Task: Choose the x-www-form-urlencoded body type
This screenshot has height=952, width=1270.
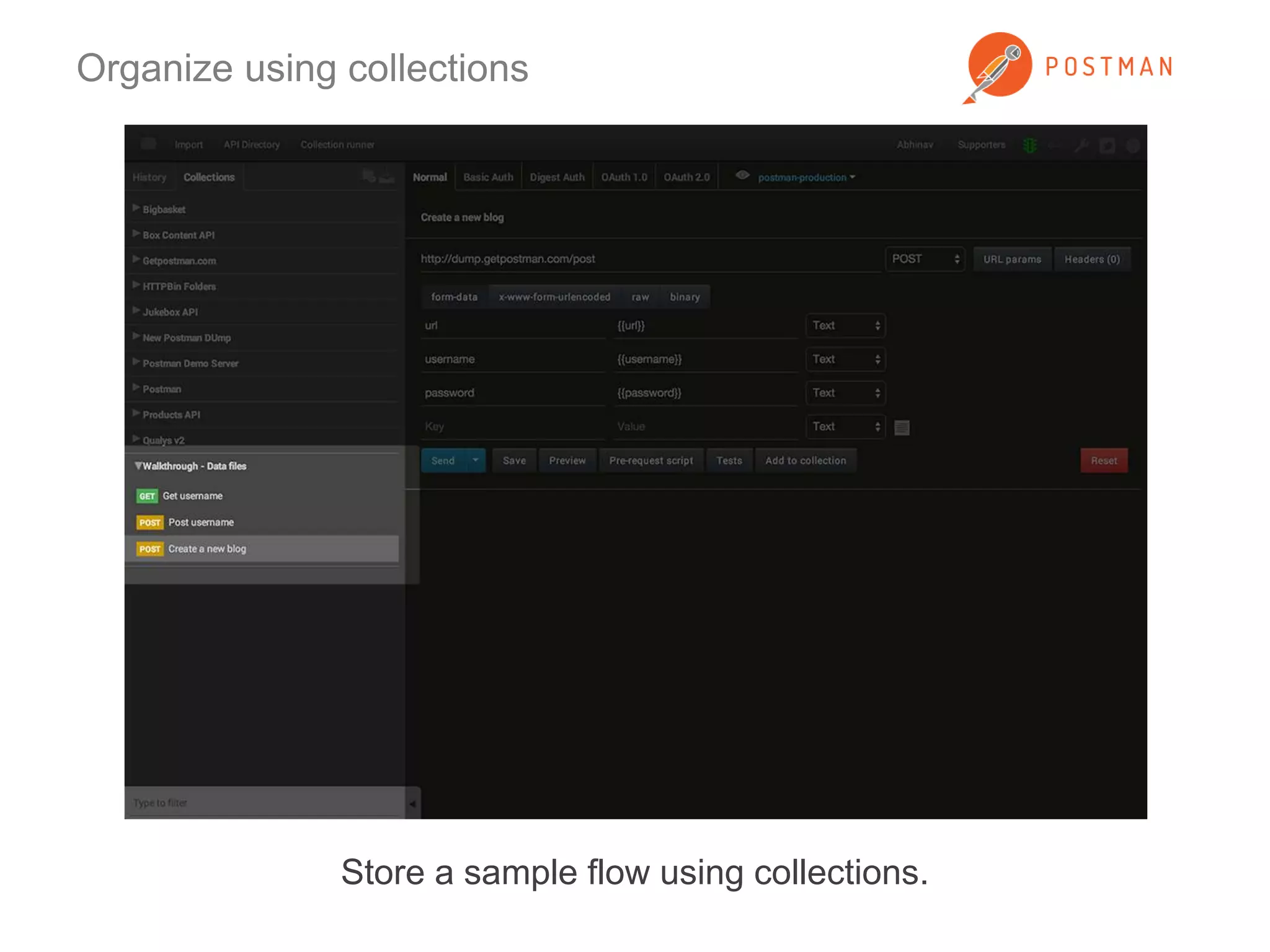Action: [x=555, y=297]
